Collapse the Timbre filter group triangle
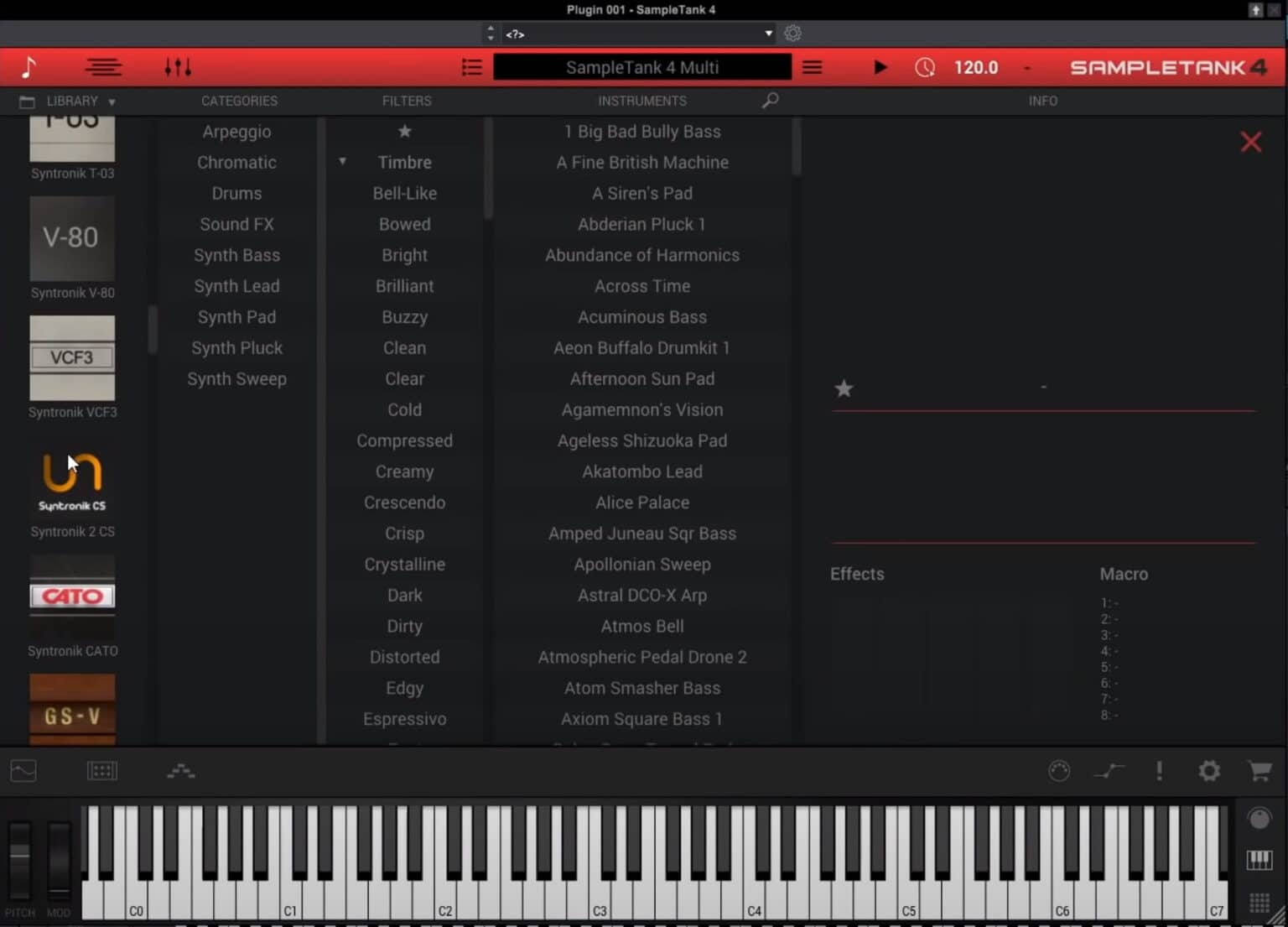Viewport: 1288px width, 927px height. (x=342, y=161)
